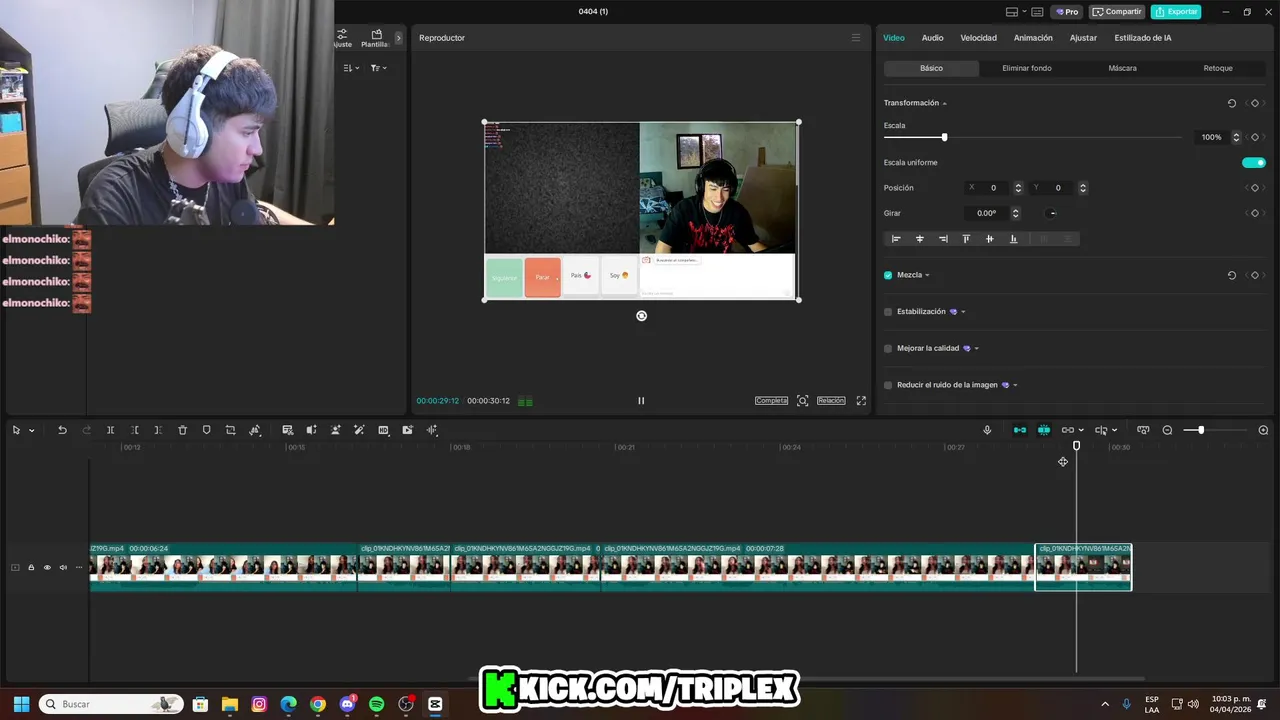This screenshot has height=720, width=1280.
Task: Add a marker with the shield icon
Action: point(207,430)
